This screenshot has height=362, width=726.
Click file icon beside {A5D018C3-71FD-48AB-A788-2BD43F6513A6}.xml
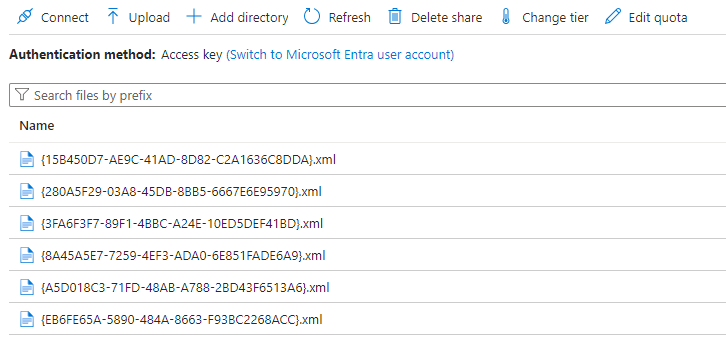point(27,287)
